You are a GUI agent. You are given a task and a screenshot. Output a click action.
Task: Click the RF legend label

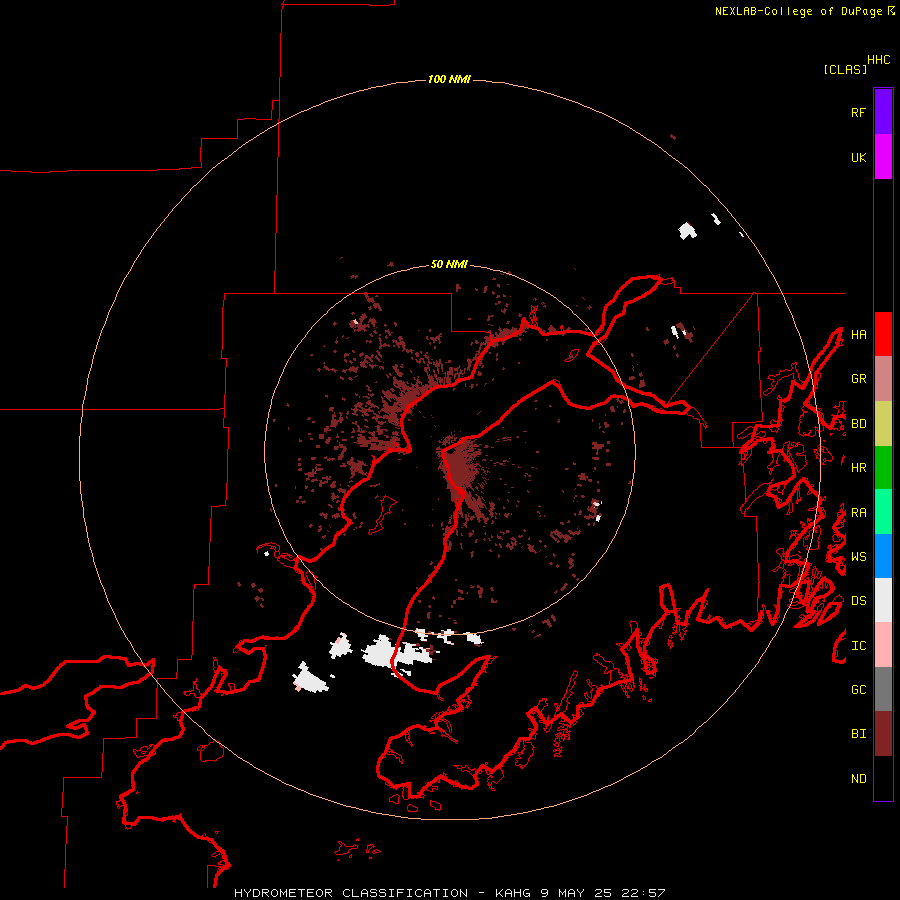coord(858,112)
